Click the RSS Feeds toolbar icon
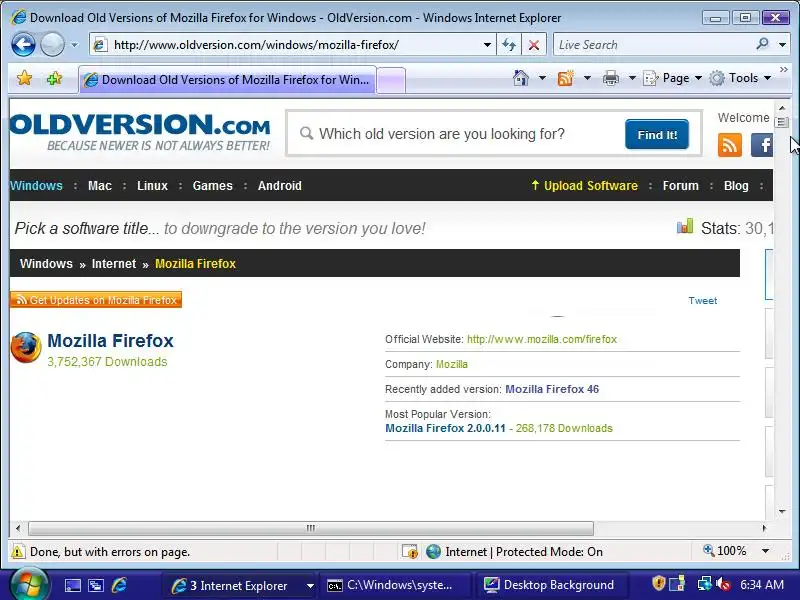The width and height of the screenshot is (800, 600). [565, 78]
